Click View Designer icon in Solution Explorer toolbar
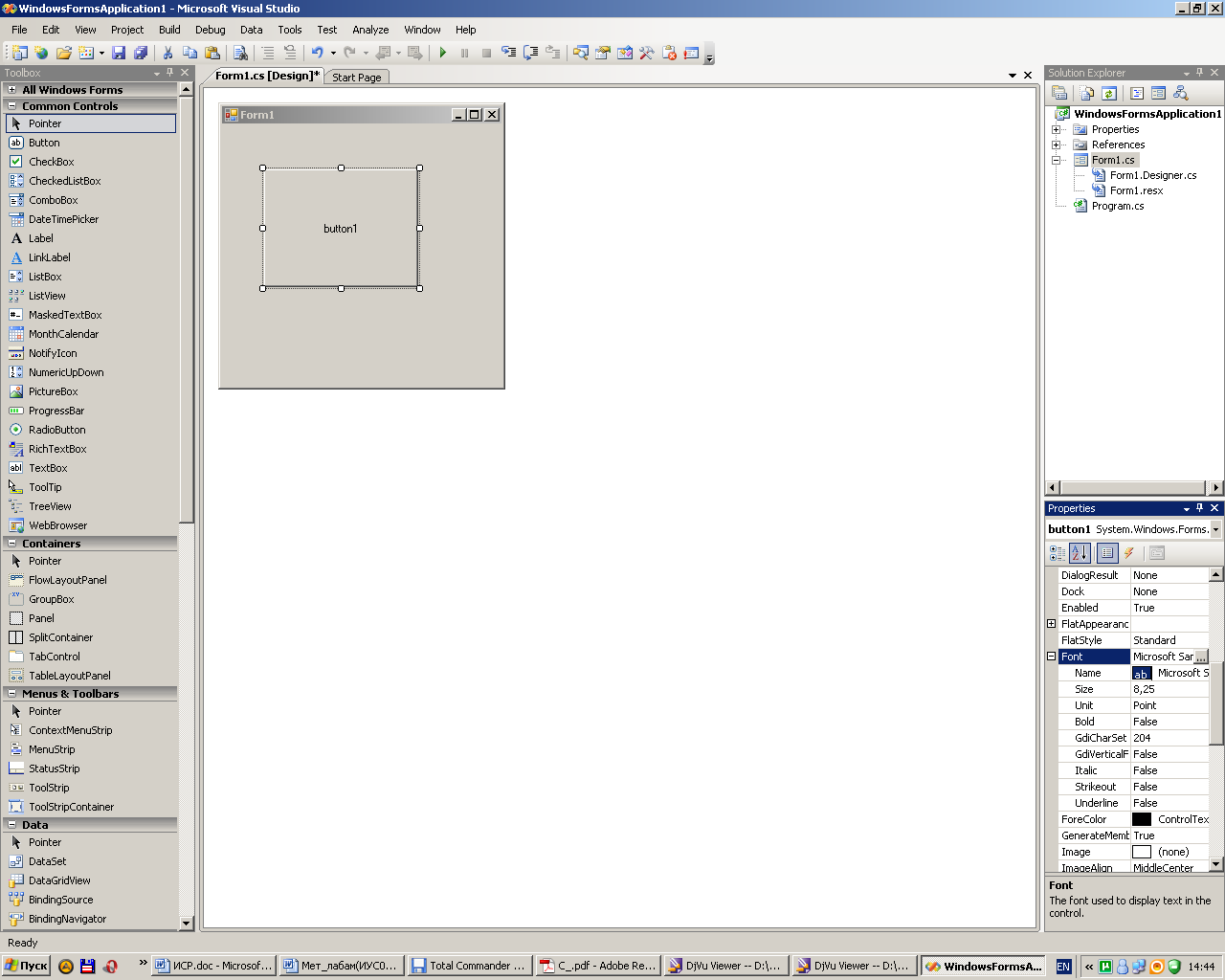Image resolution: width=1225 pixels, height=980 pixels. pyautogui.click(x=1158, y=93)
